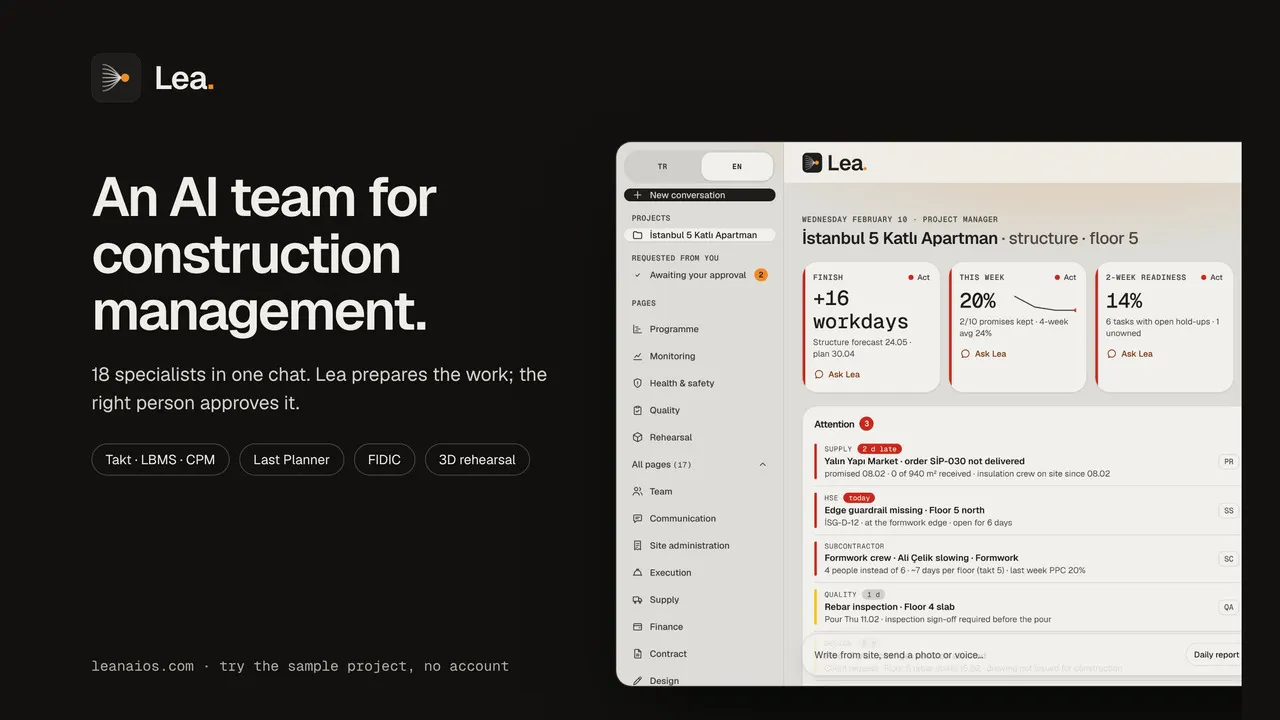Open Edge guardrail missing alert
Screen dimensions: 1280x720
click(1025, 510)
